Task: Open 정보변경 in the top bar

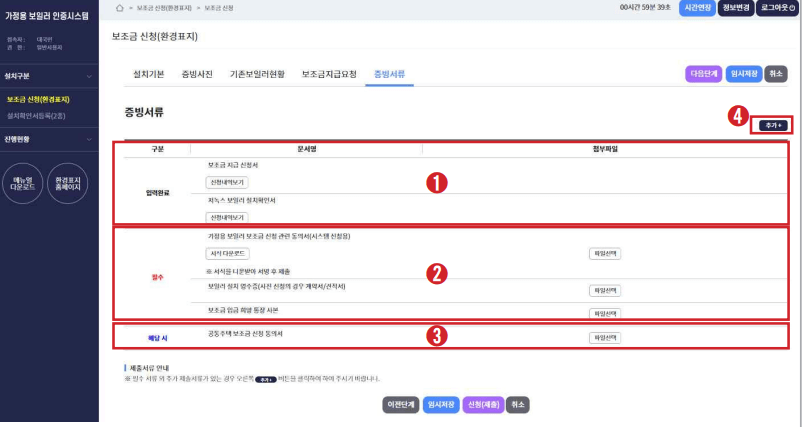Action: (736, 8)
